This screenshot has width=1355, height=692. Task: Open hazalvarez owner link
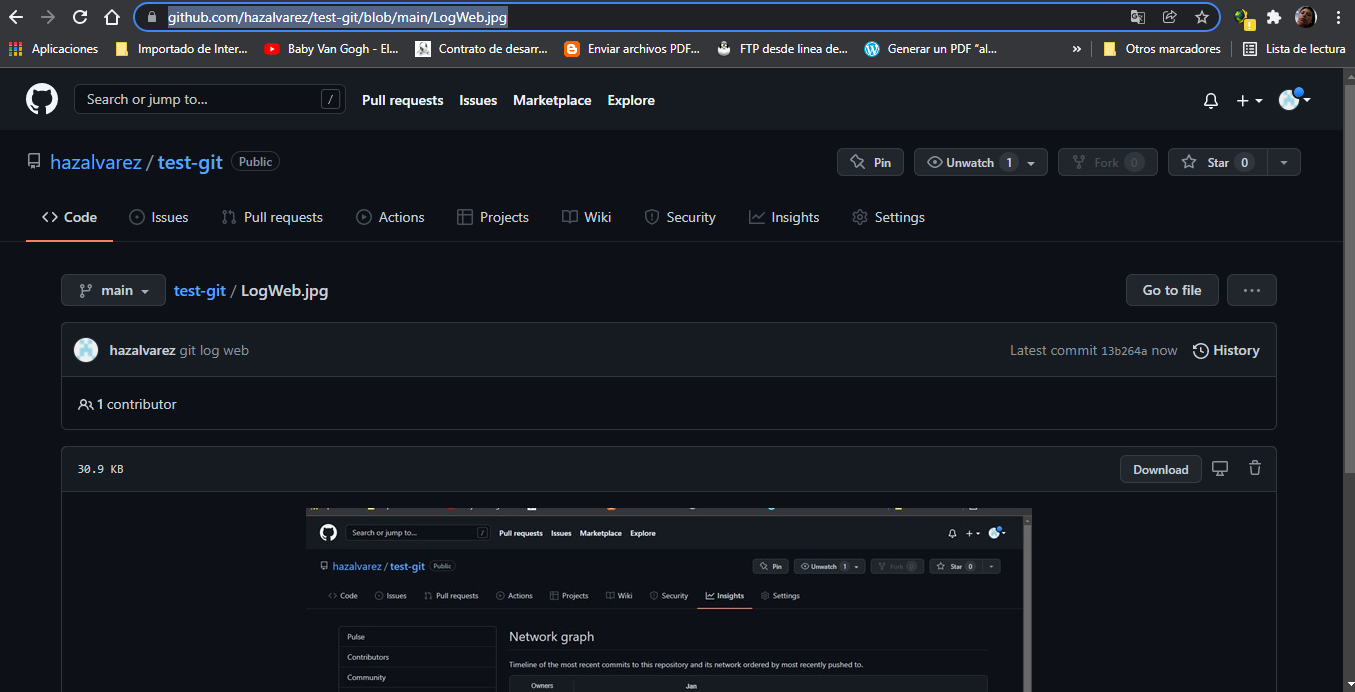pyautogui.click(x=96, y=162)
